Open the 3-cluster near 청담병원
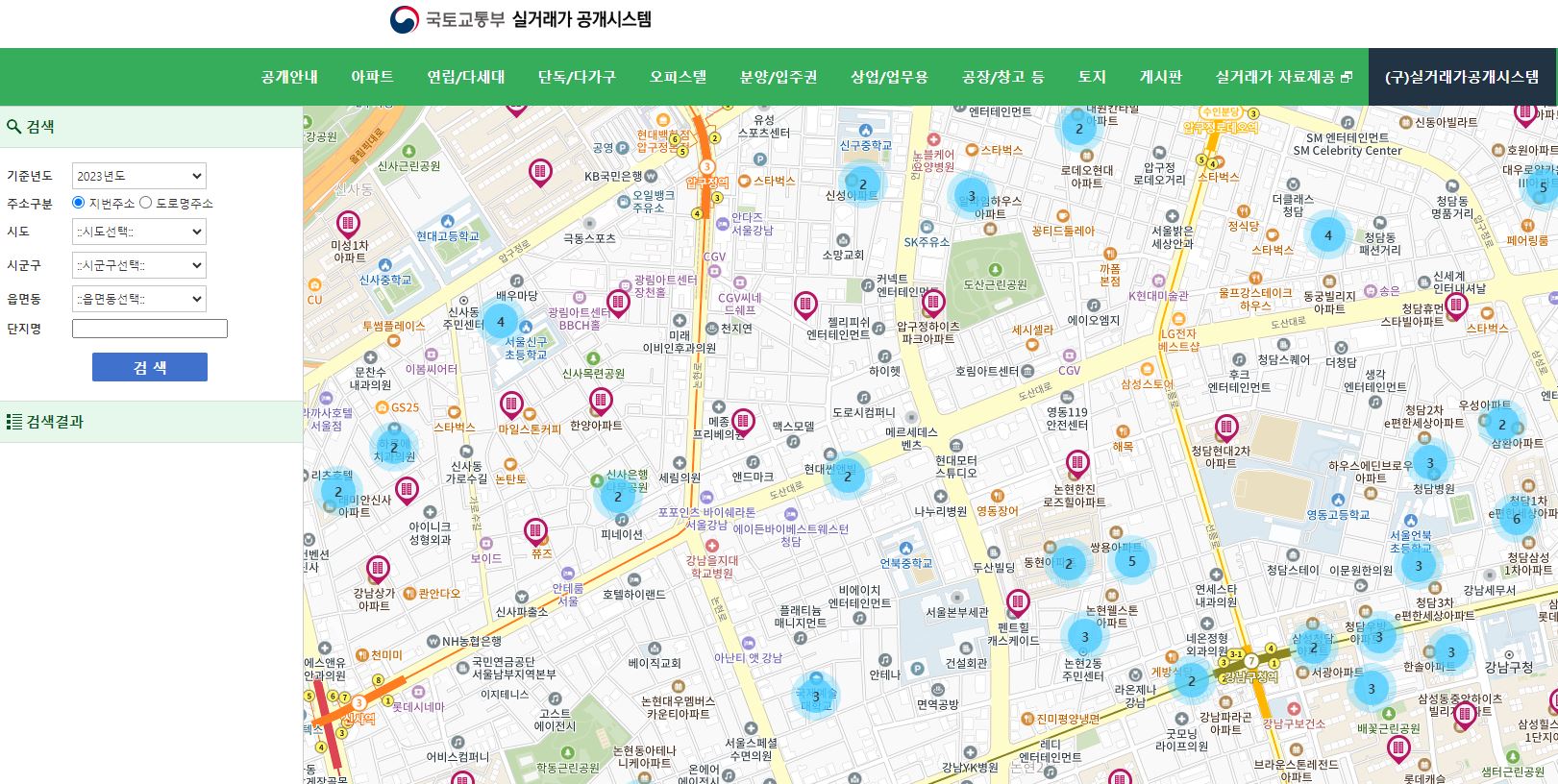1558x784 pixels. coord(1430,463)
